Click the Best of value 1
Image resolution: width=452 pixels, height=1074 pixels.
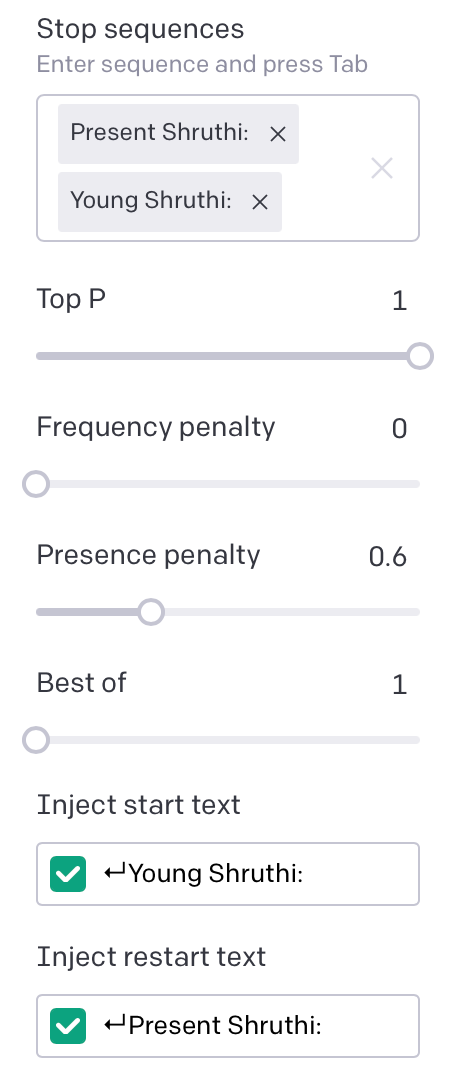pyautogui.click(x=400, y=685)
